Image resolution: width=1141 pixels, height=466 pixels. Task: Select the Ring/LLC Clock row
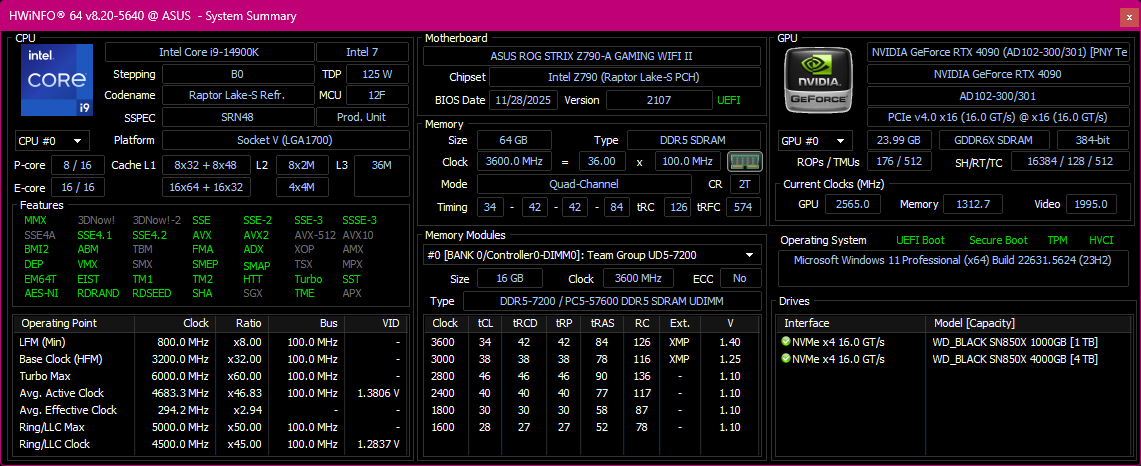point(211,444)
